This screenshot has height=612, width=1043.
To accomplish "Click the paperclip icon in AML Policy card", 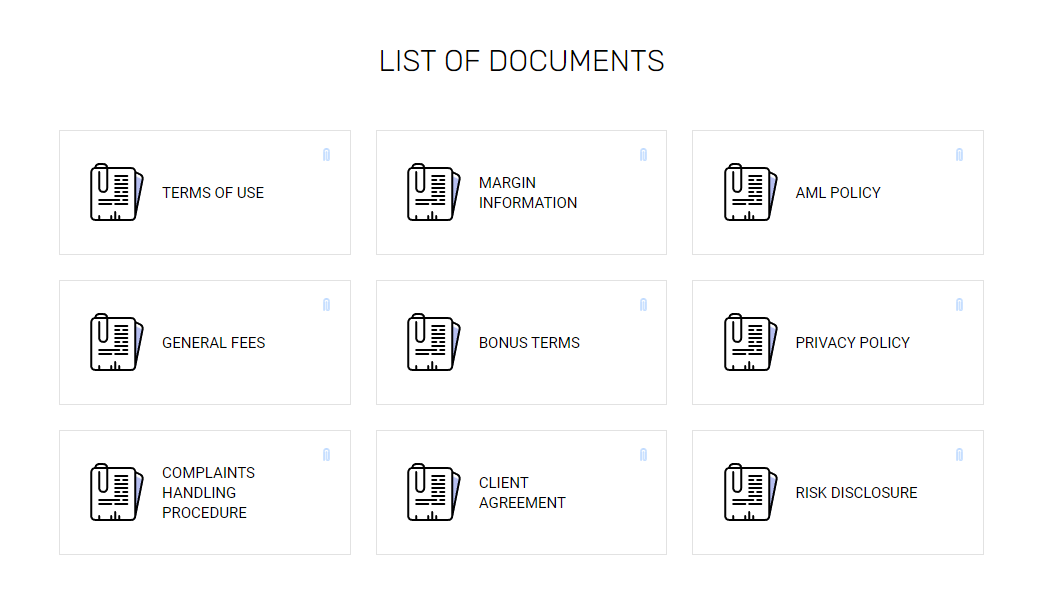I will click(x=959, y=154).
